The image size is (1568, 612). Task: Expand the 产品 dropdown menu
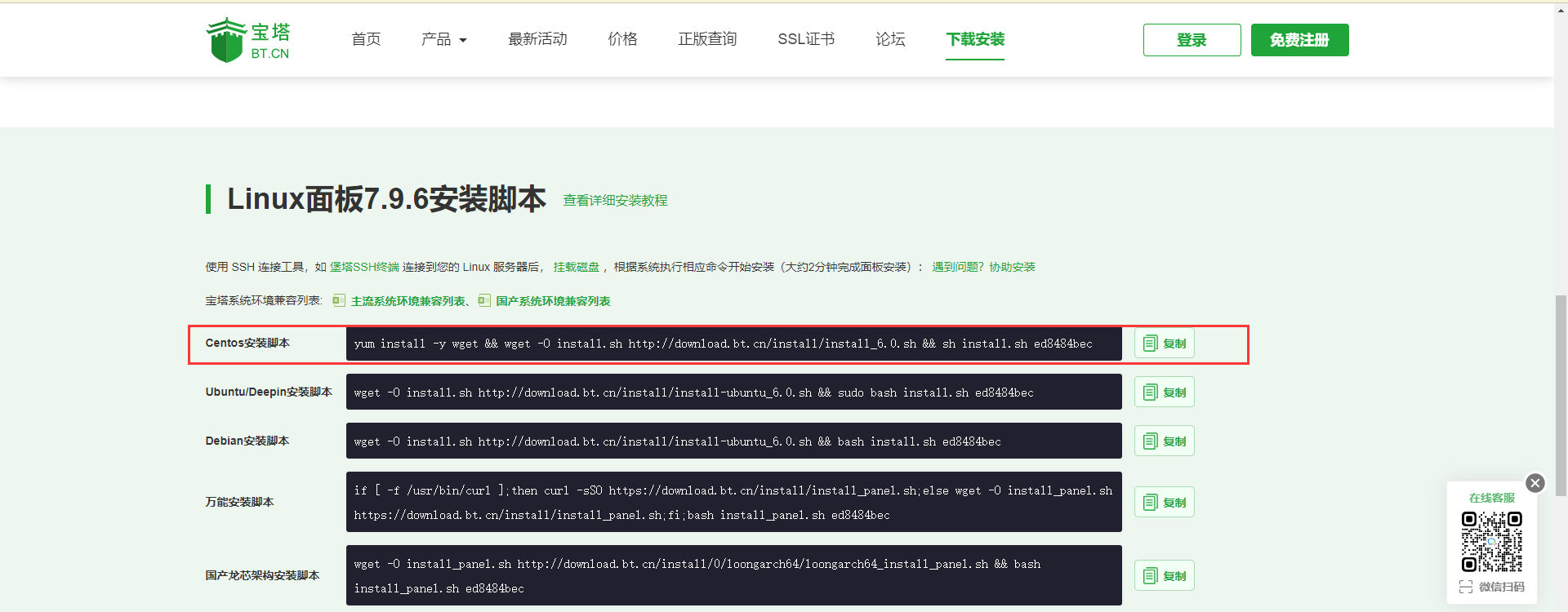443,39
